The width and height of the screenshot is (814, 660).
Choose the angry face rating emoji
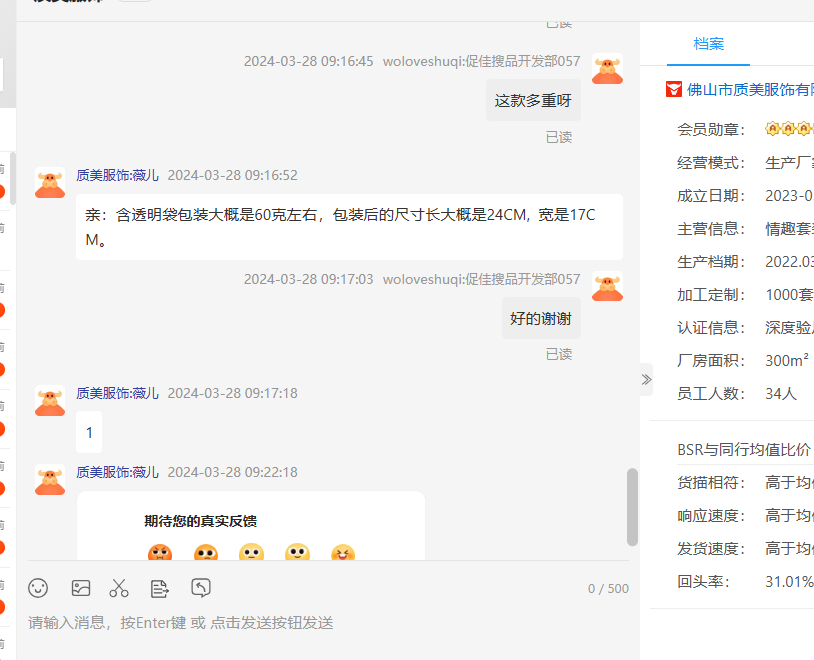tap(160, 553)
